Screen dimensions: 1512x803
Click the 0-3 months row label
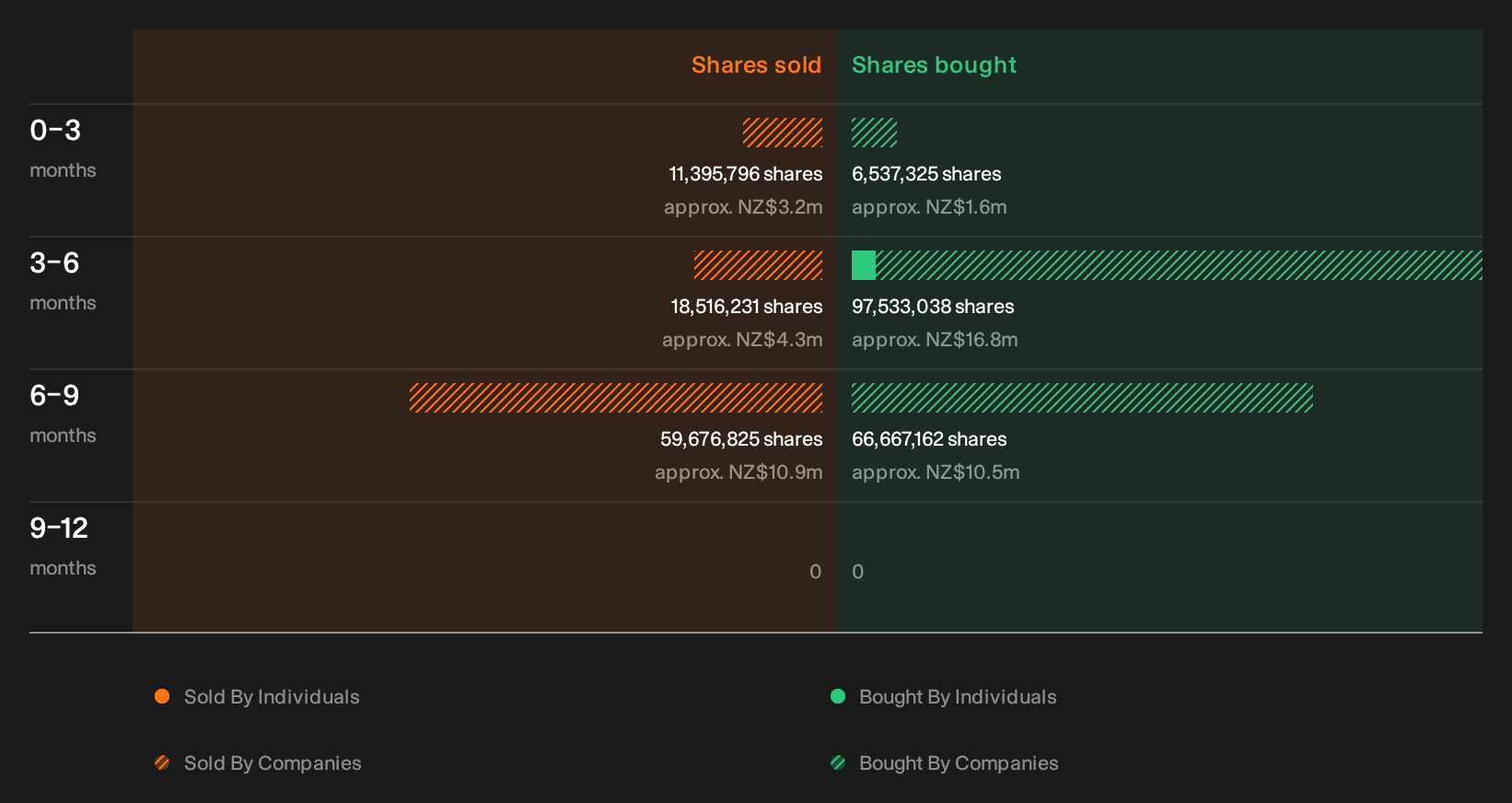point(63,147)
